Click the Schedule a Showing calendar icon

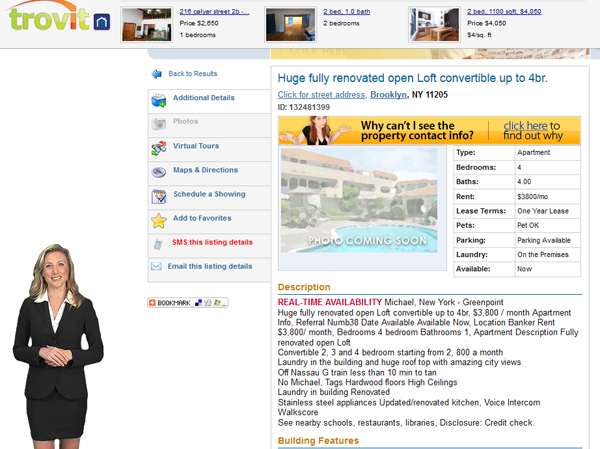[x=158, y=196]
